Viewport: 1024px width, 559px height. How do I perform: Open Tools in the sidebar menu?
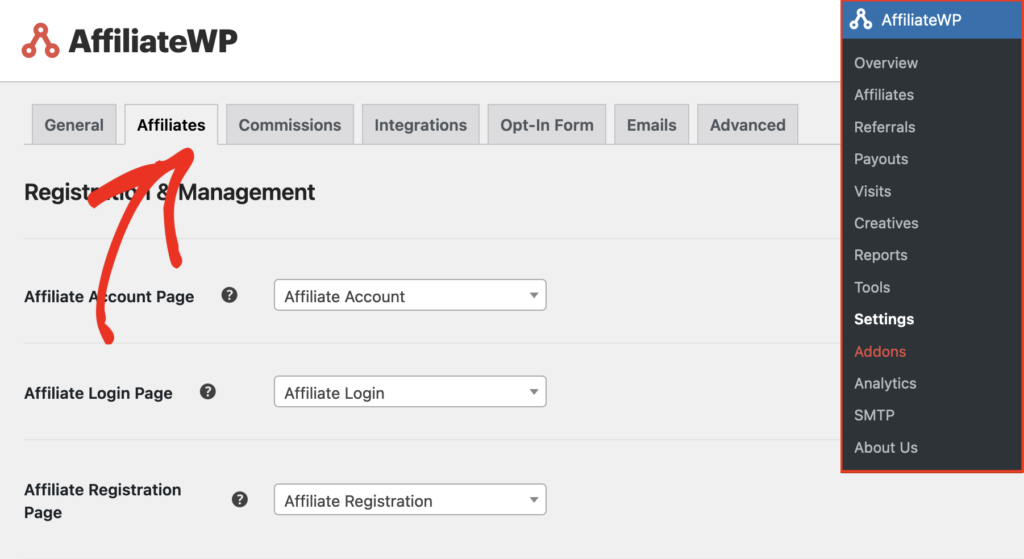(x=872, y=287)
